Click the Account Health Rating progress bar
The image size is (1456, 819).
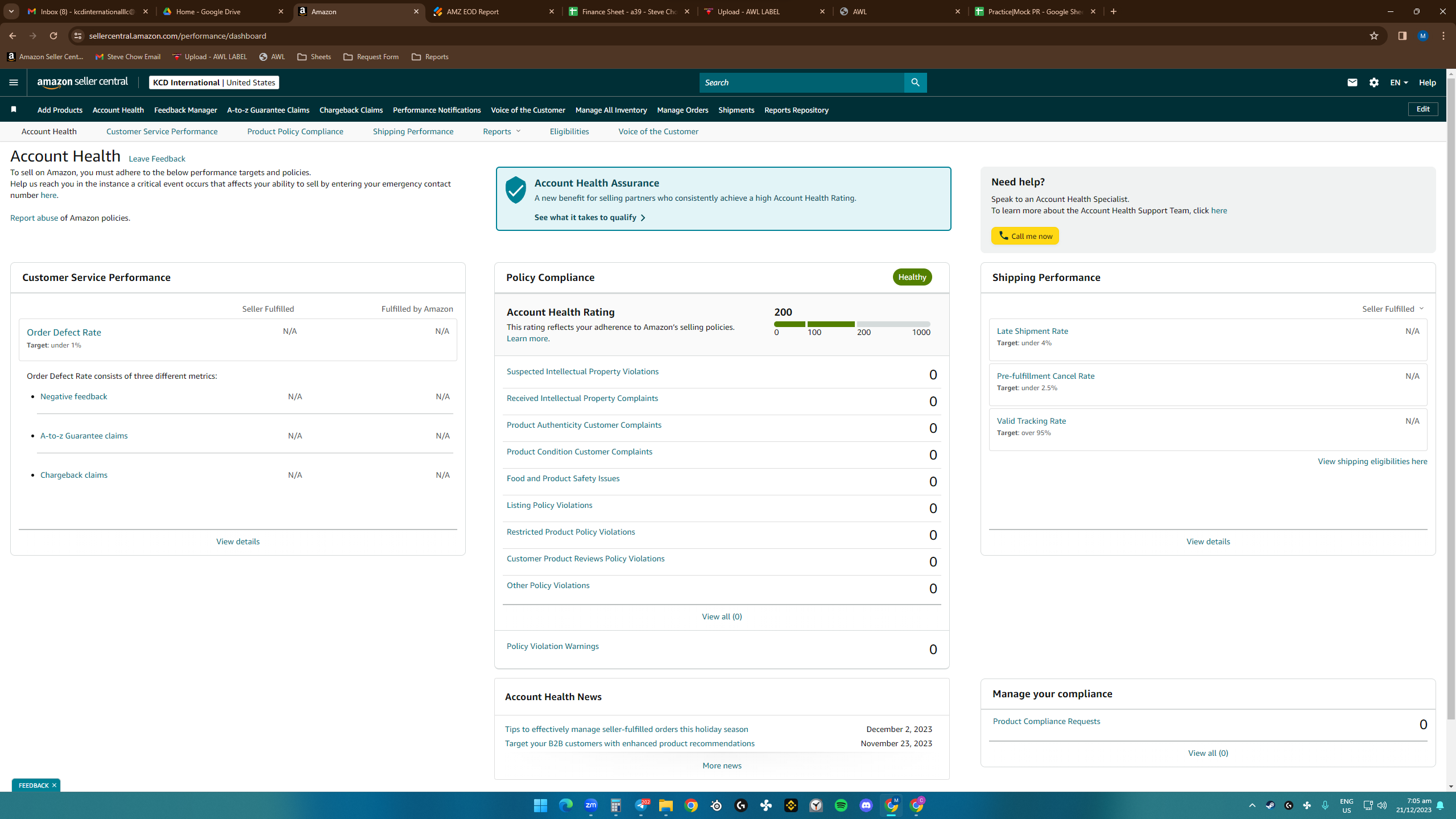coord(852,324)
